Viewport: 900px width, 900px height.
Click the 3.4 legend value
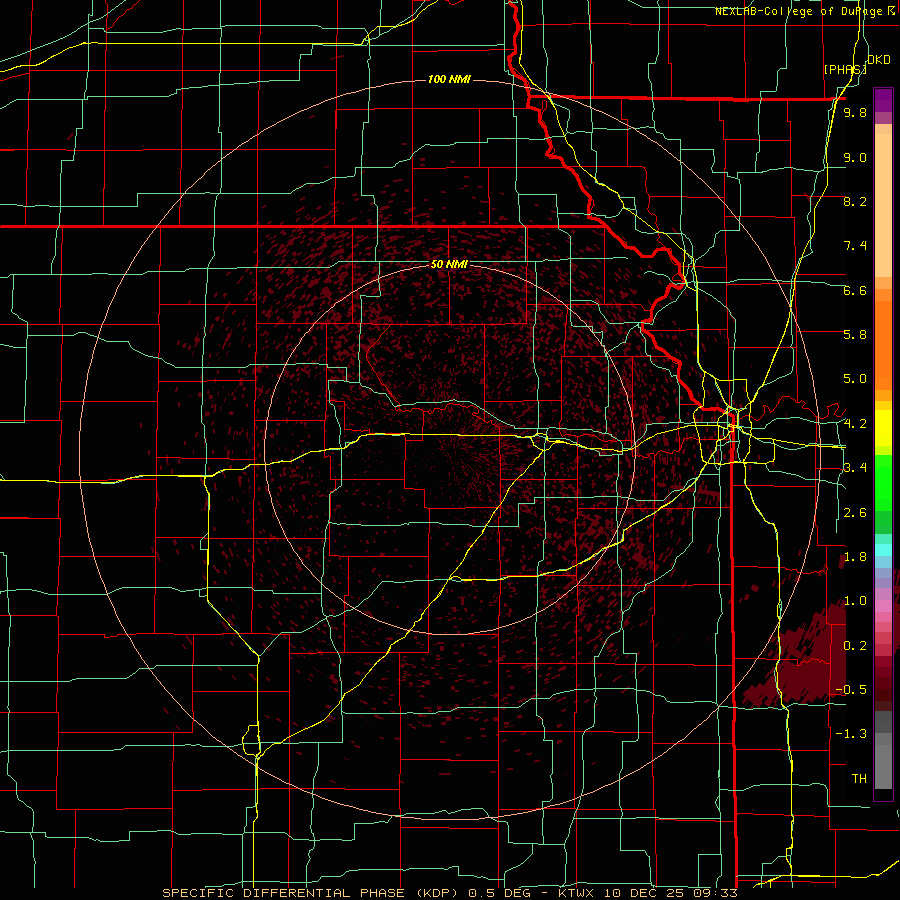tap(855, 468)
